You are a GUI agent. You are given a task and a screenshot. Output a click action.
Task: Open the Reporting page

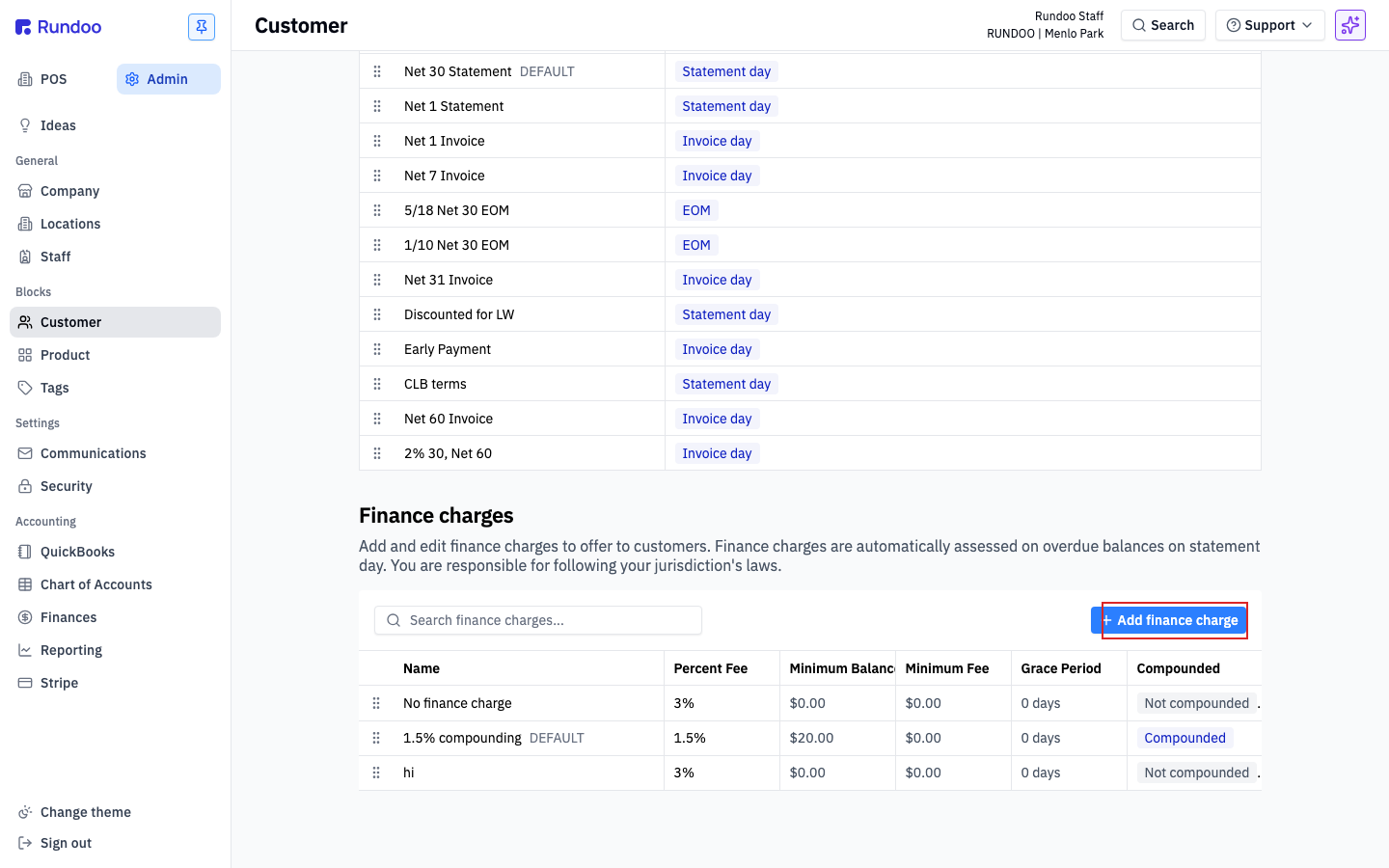point(116,650)
